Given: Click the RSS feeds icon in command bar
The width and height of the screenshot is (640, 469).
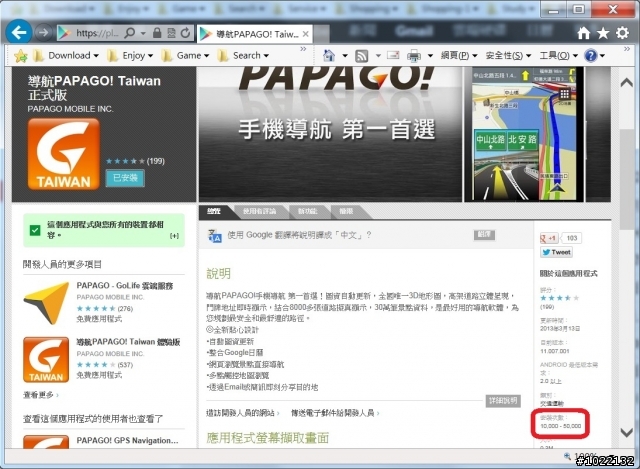Looking at the screenshot, I should pyautogui.click(x=362, y=56).
